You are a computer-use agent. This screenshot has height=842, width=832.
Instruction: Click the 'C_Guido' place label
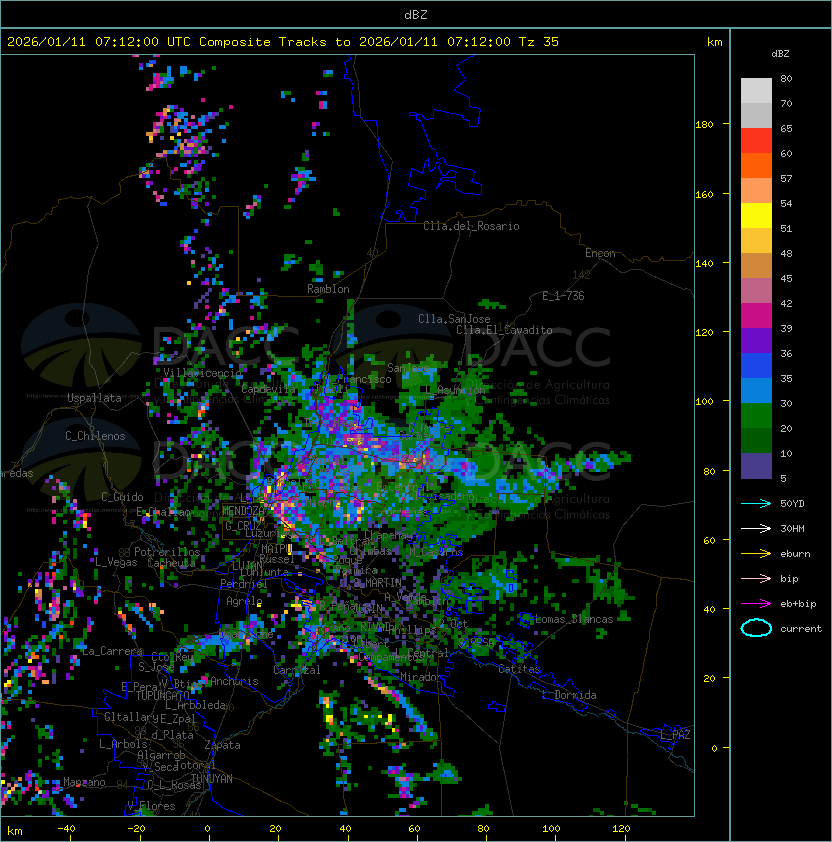click(122, 497)
